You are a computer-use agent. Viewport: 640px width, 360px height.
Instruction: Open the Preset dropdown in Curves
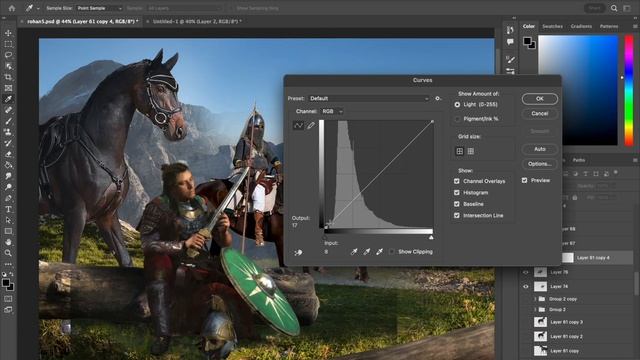369,98
